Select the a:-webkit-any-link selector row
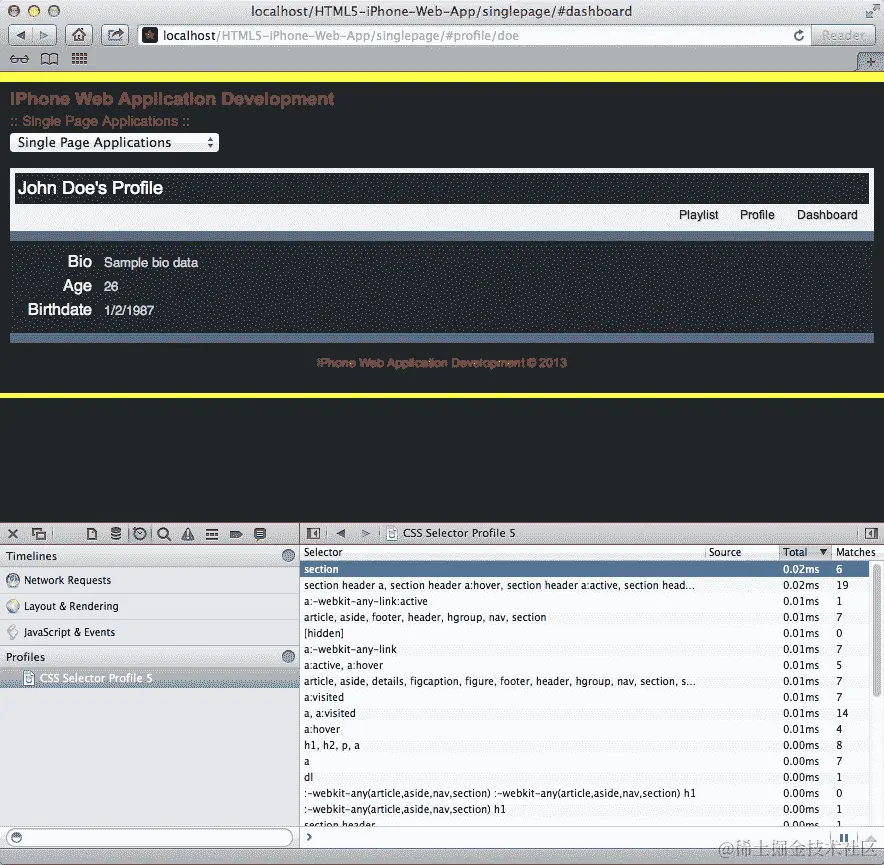Image resolution: width=884 pixels, height=865 pixels. coord(585,649)
